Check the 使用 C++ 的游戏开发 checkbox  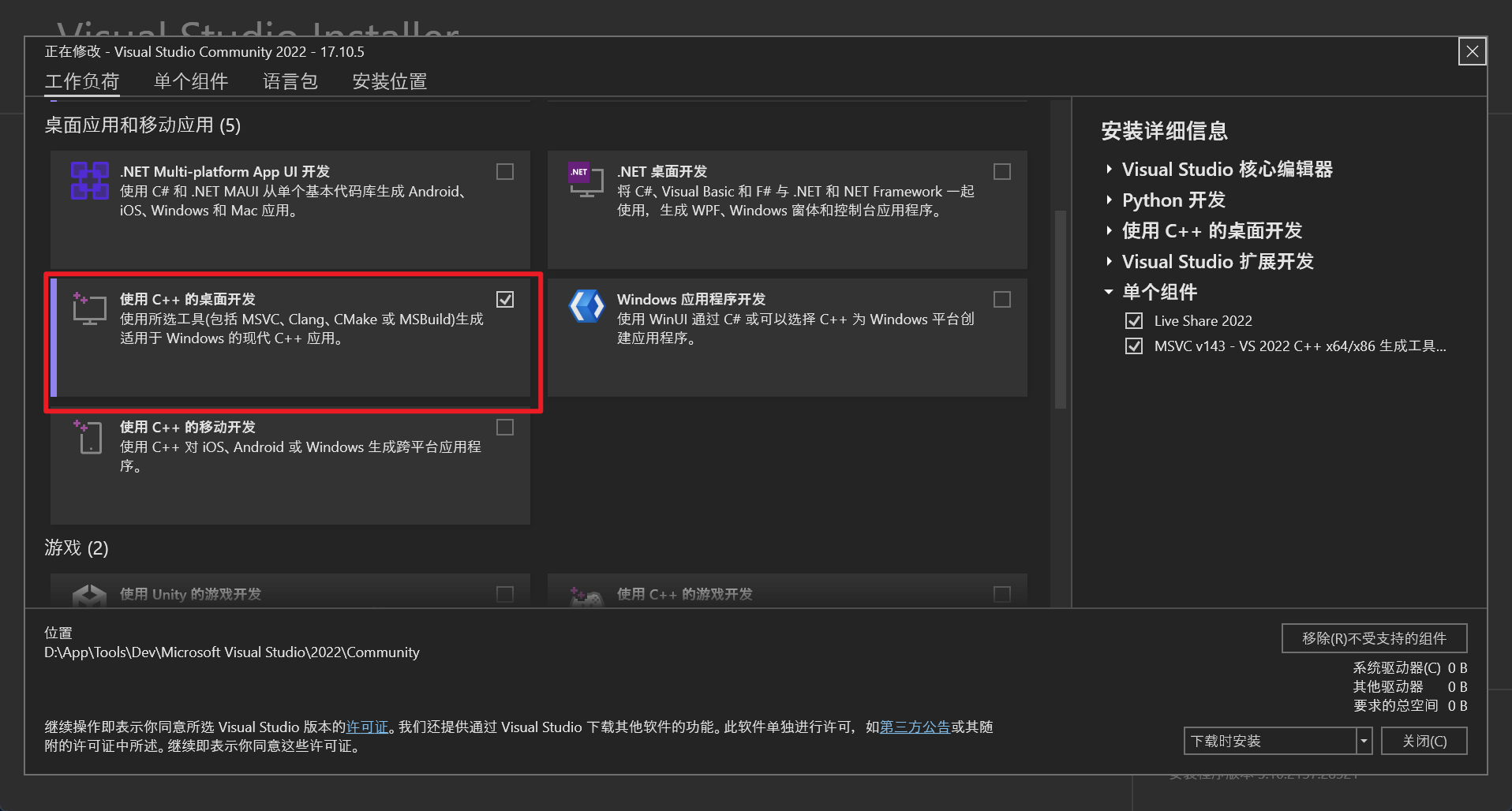pos(1002,595)
